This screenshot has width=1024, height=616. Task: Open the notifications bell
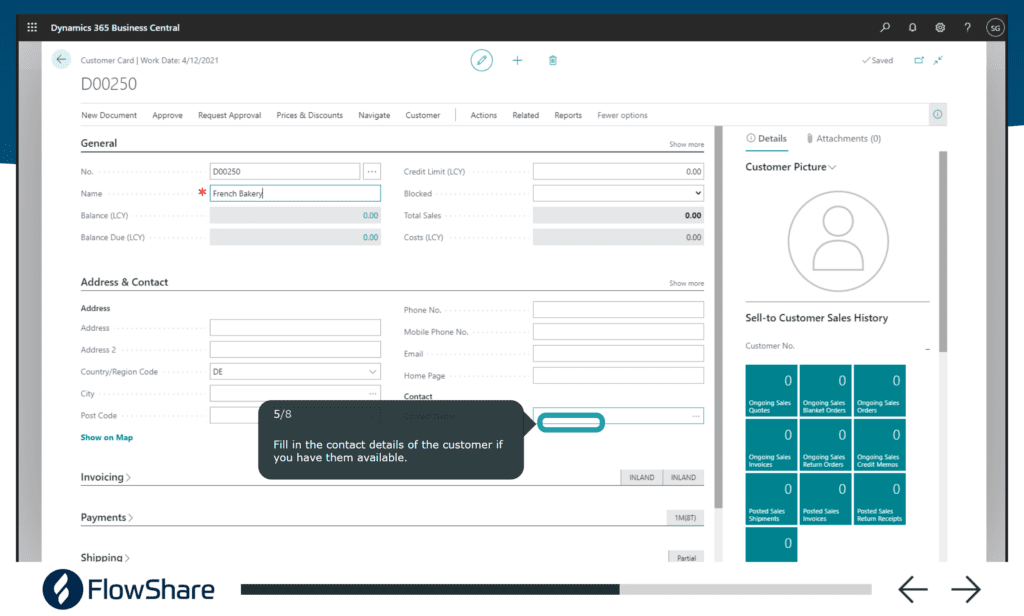pos(912,27)
